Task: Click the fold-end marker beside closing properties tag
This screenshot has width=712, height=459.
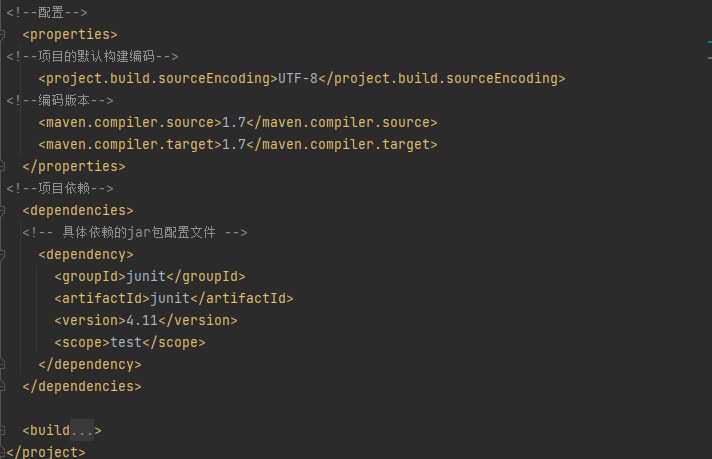Action: pos(3,167)
